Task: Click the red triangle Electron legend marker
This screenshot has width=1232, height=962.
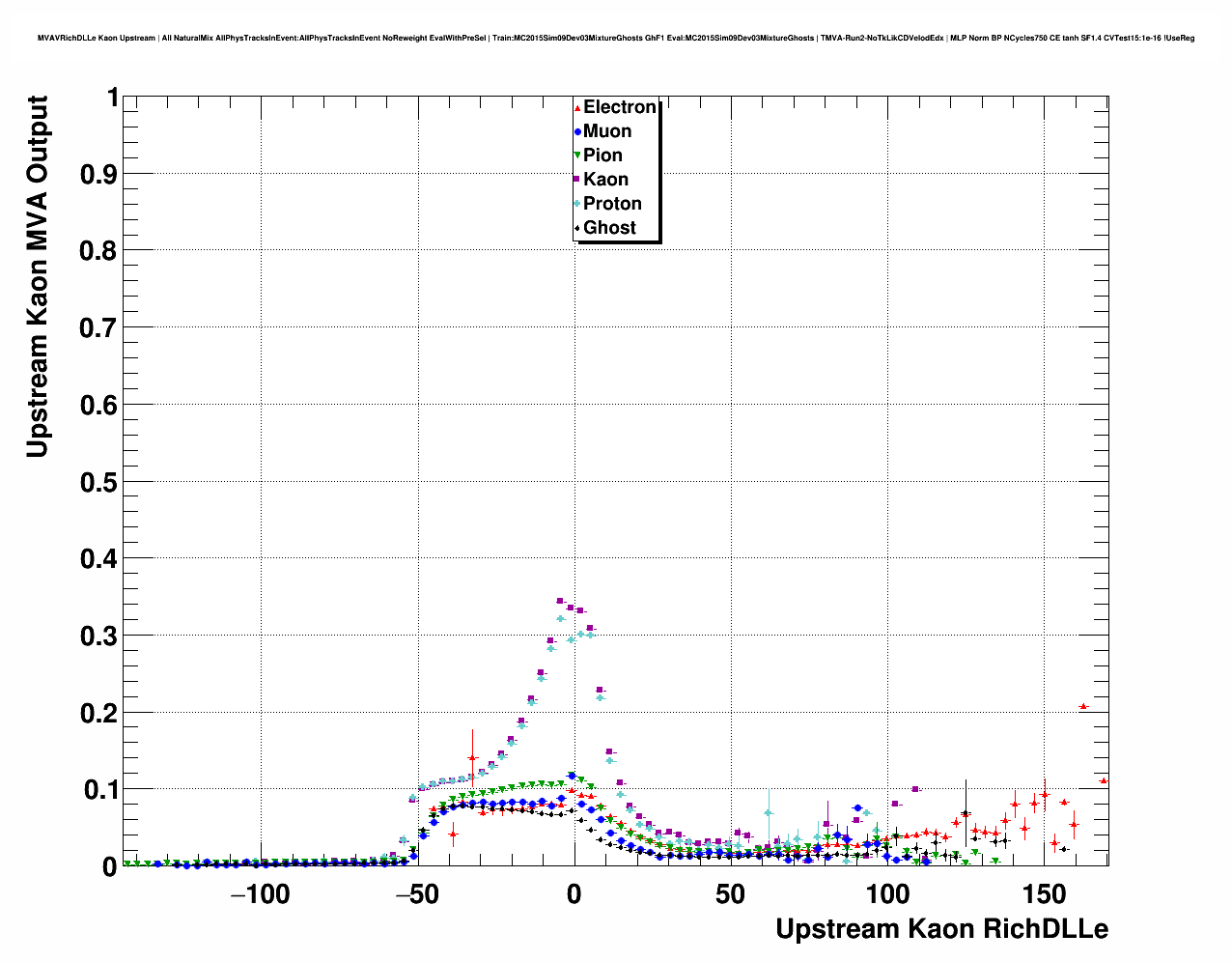Action: click(577, 108)
